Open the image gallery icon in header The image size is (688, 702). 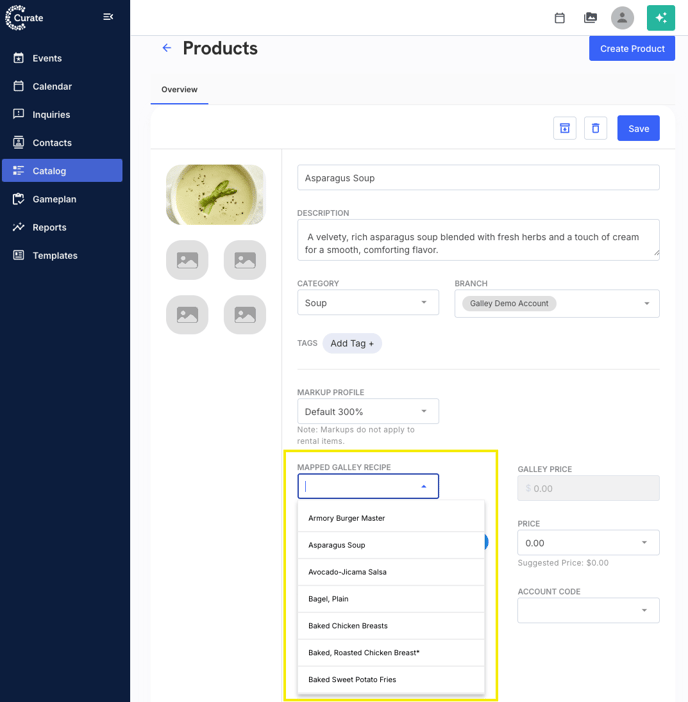(590, 18)
